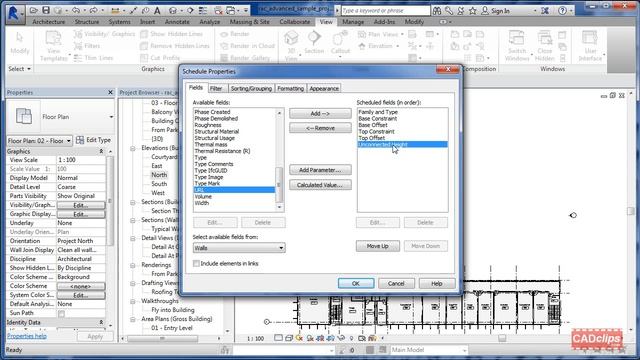Collapse the Graphics properties section
Viewport: 640px width, 360px height.
[x=101, y=151]
